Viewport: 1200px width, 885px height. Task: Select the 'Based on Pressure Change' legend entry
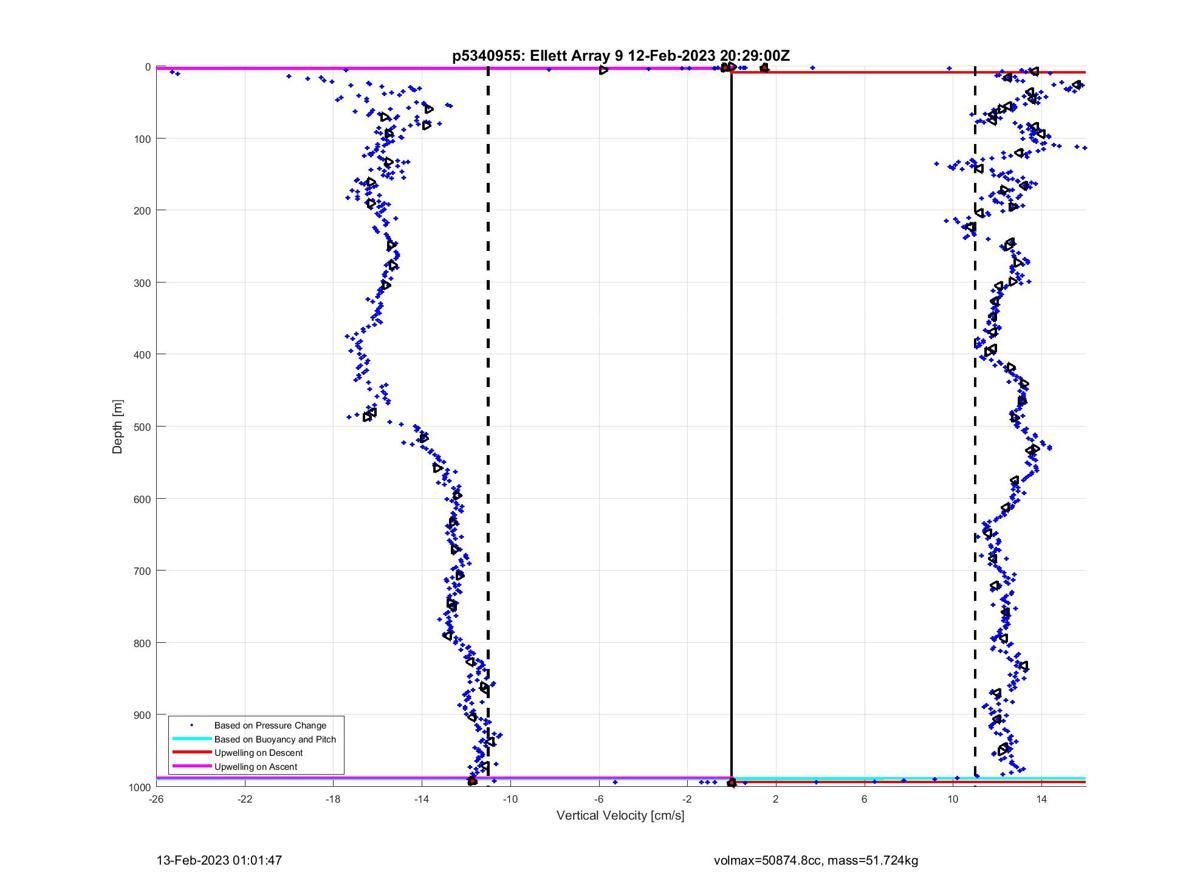tap(270, 725)
